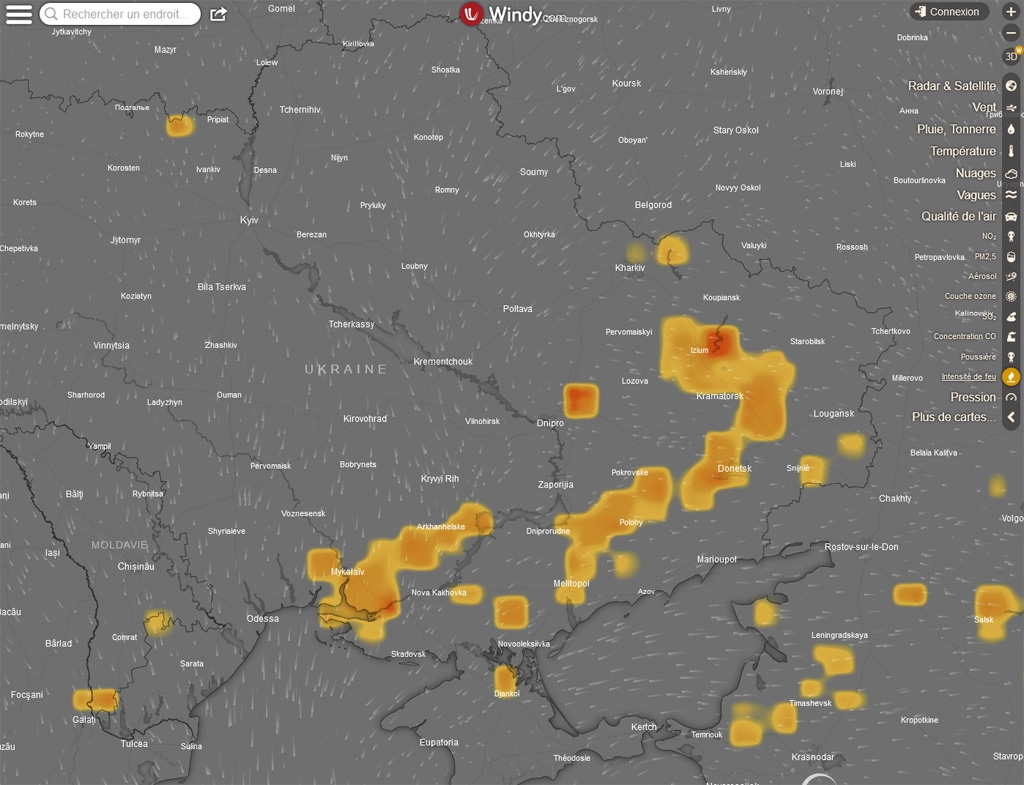Click the Connexion login button
The width and height of the screenshot is (1024, 785).
tap(947, 12)
